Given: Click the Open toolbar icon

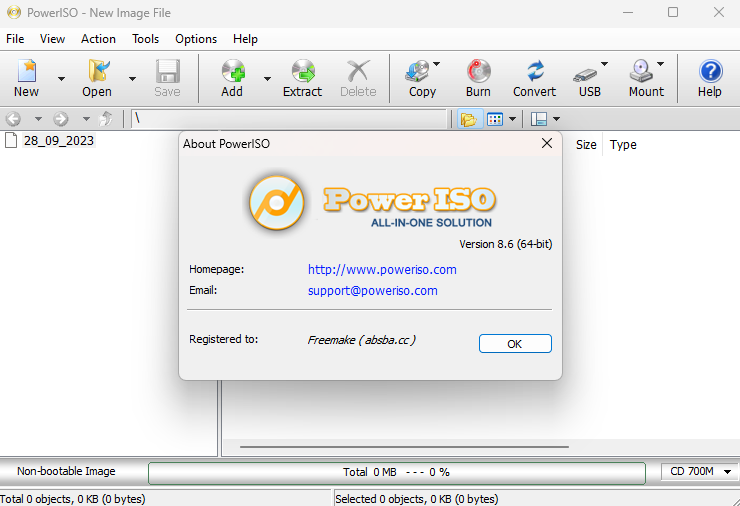Looking at the screenshot, I should pos(98,71).
